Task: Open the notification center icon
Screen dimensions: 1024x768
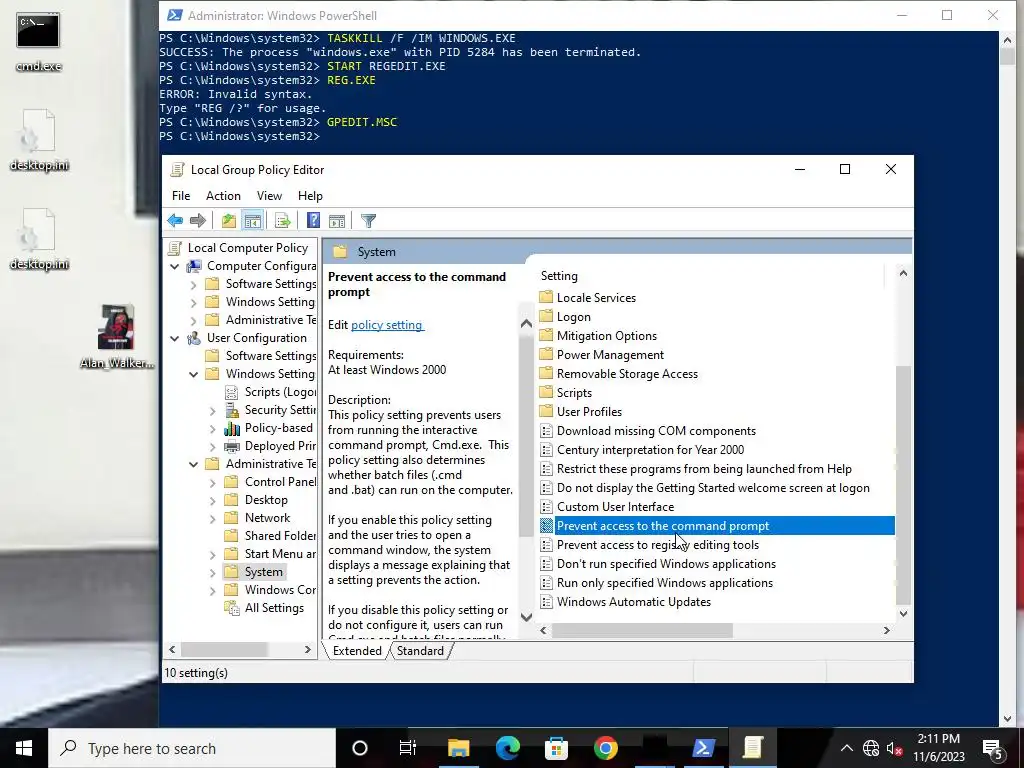Action: coord(993,748)
